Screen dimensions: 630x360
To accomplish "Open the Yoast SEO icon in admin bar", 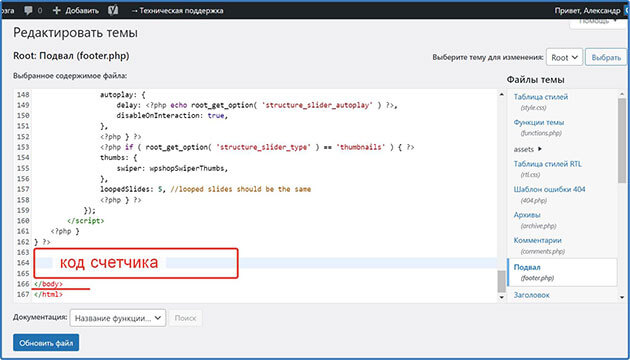I will tap(112, 11).
